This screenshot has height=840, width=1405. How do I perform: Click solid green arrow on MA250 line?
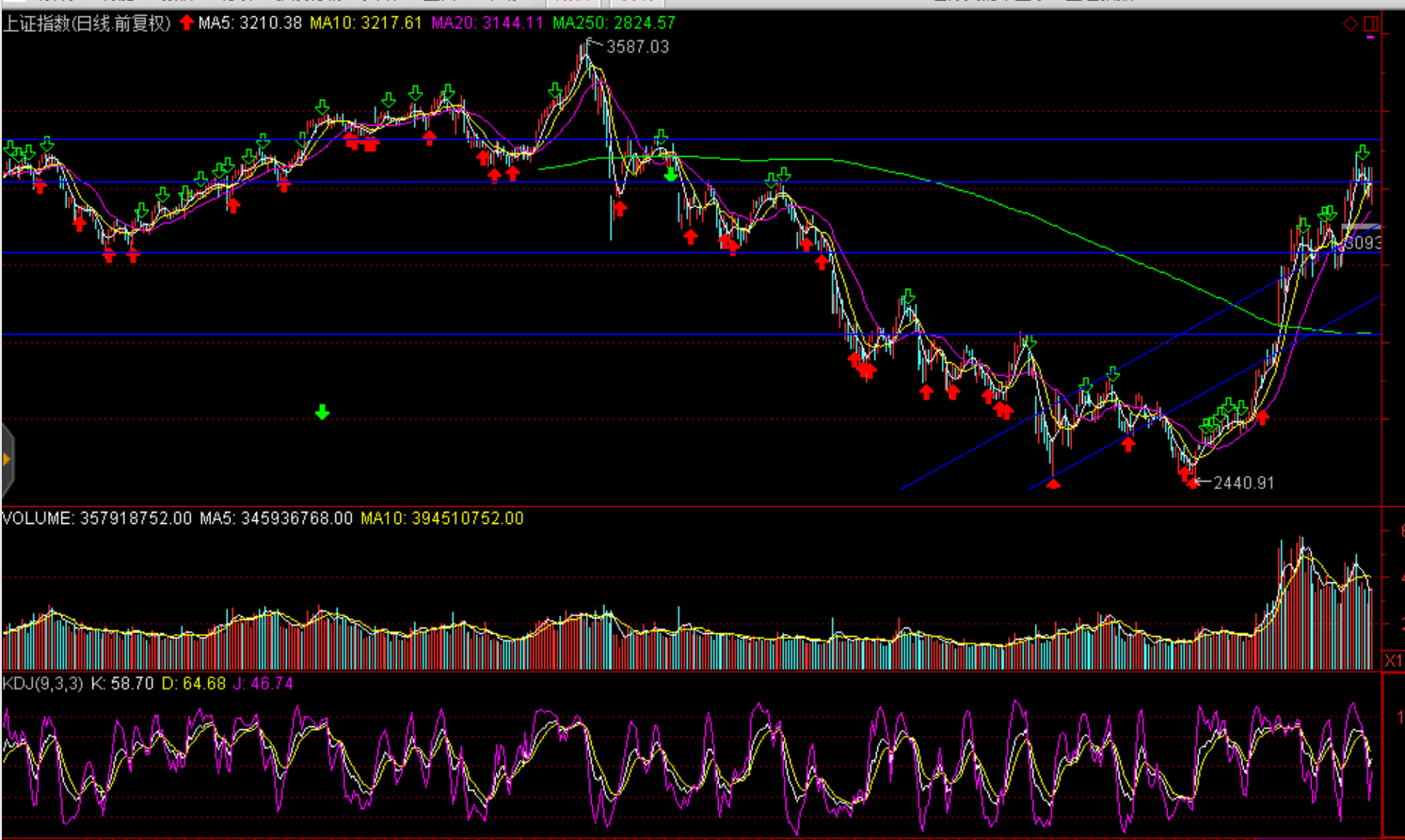[670, 175]
